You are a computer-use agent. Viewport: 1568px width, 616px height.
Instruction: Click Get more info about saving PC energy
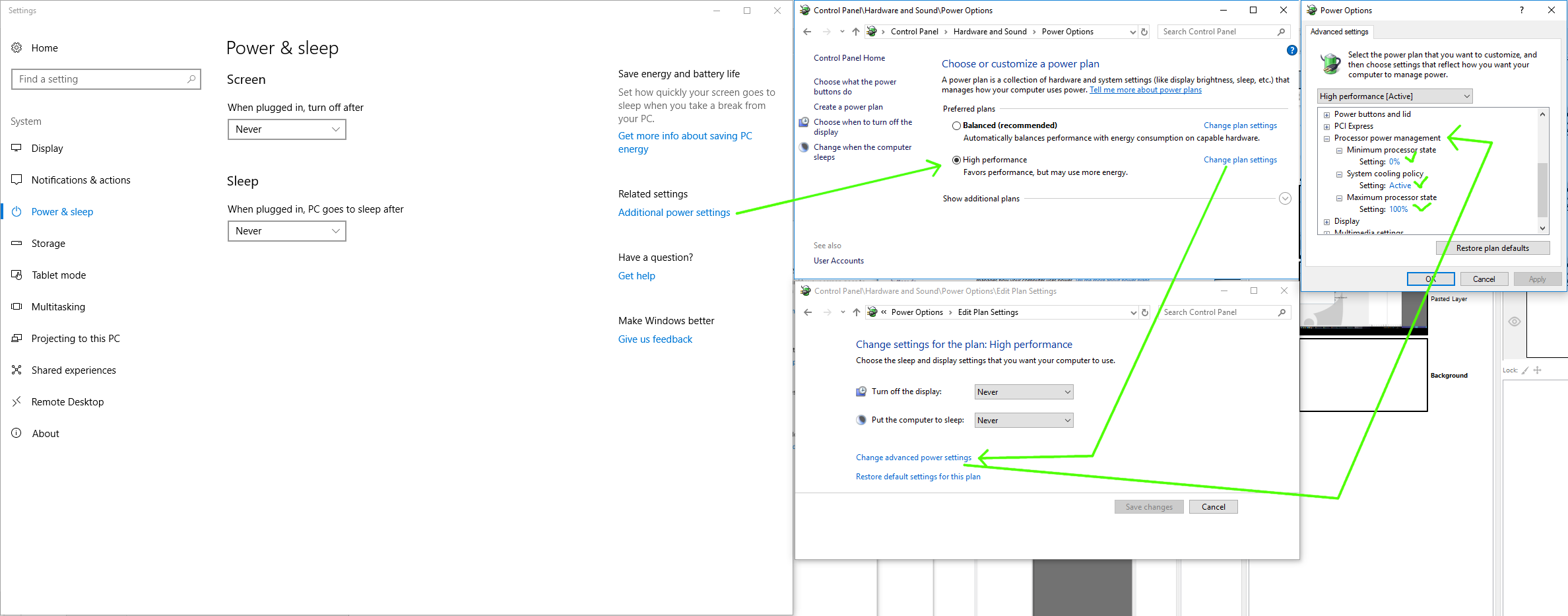685,143
